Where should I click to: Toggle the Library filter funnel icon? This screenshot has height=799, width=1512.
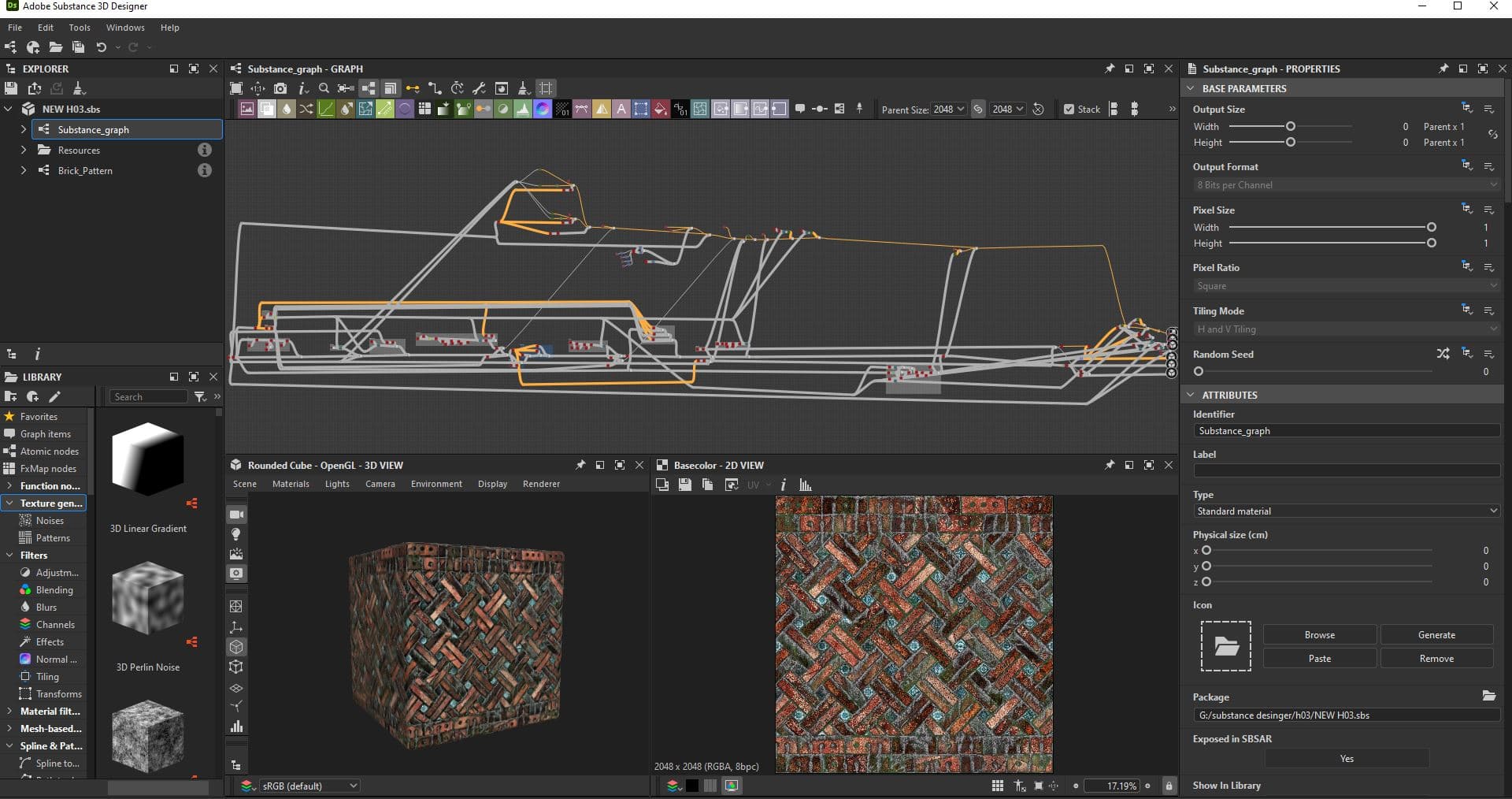(x=200, y=396)
